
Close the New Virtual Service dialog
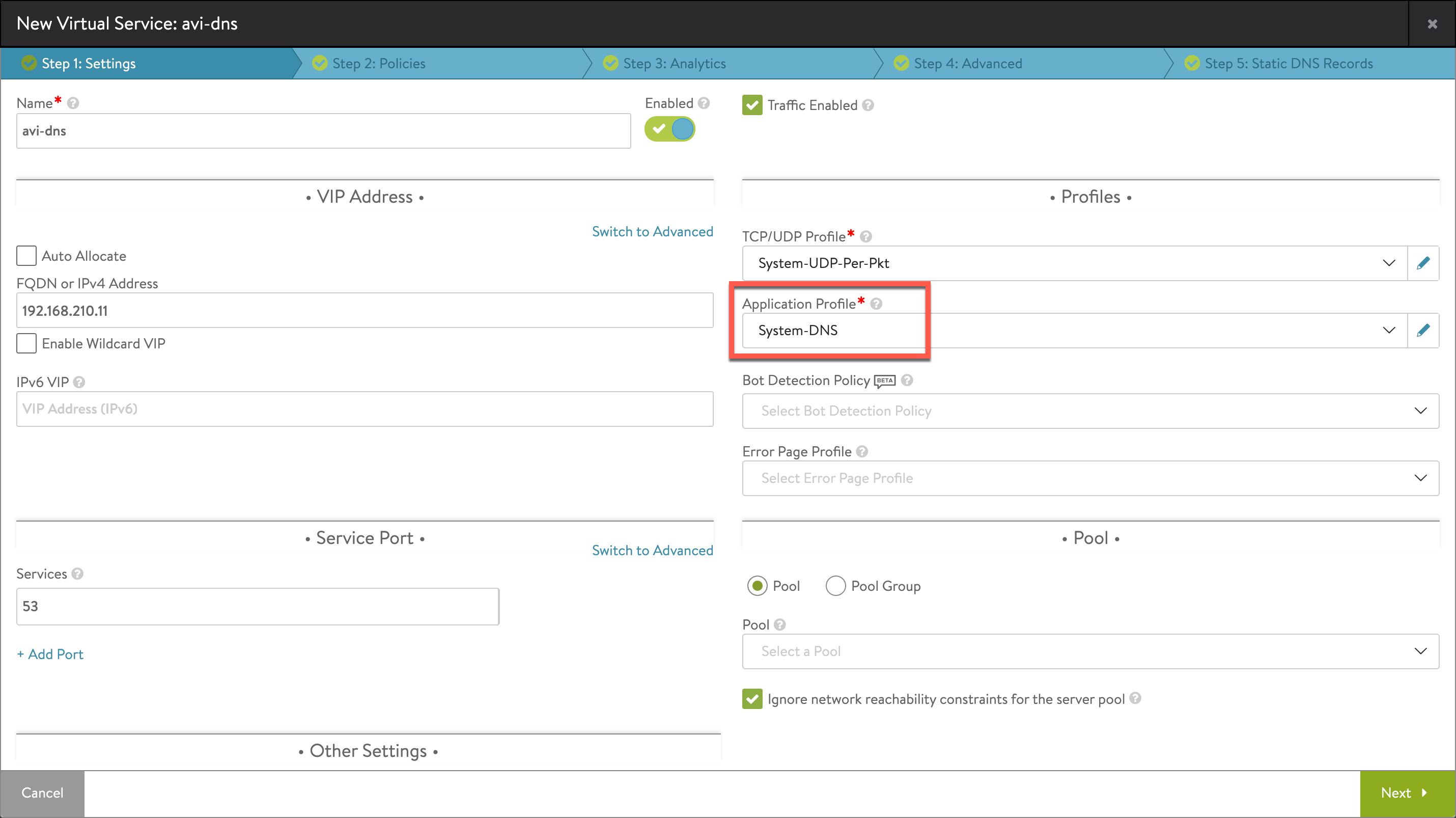1432,24
